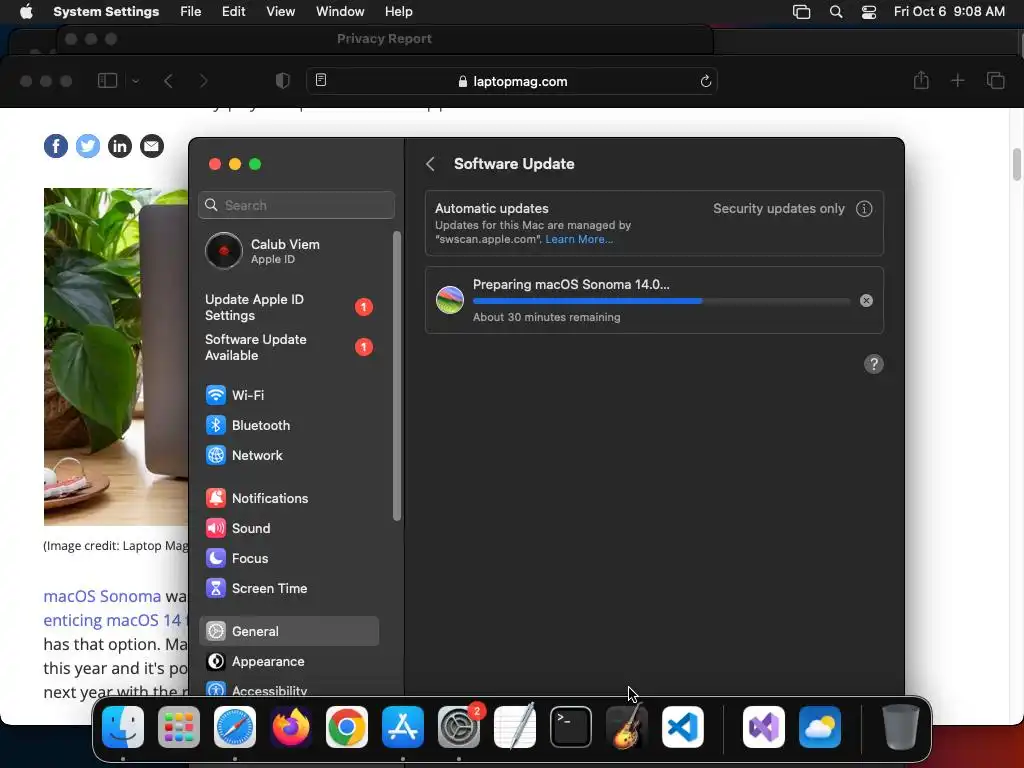Open the Software Update help button

click(874, 364)
